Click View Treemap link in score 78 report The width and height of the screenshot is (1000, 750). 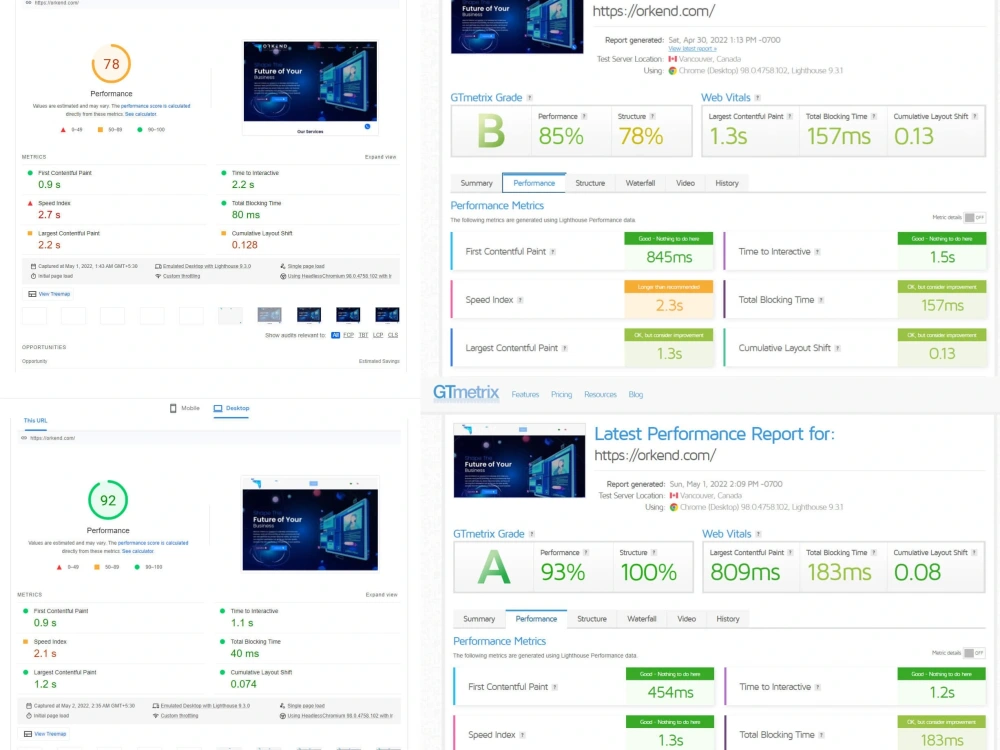[x=54, y=294]
